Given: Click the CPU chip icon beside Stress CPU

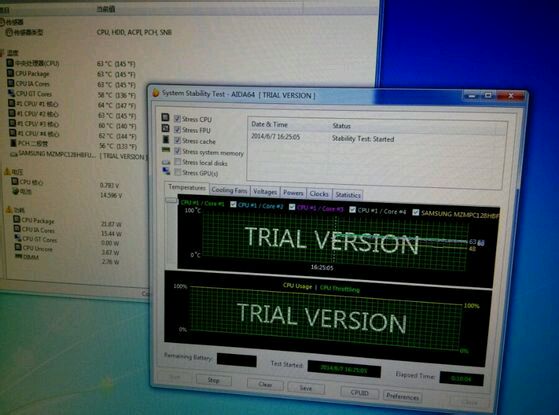Looking at the screenshot, I should pyautogui.click(x=165, y=117).
